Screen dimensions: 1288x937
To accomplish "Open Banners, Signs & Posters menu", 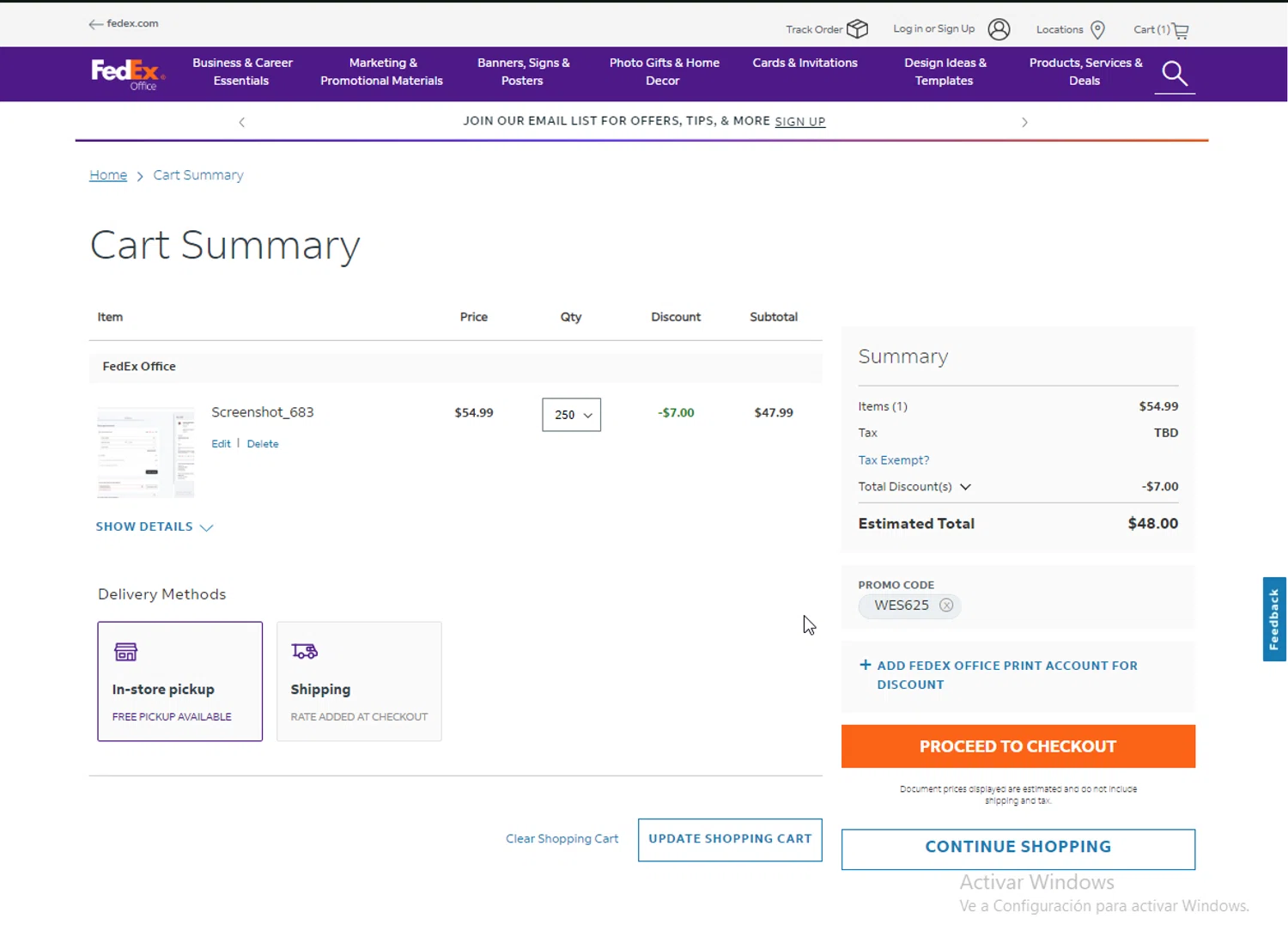I will click(523, 72).
